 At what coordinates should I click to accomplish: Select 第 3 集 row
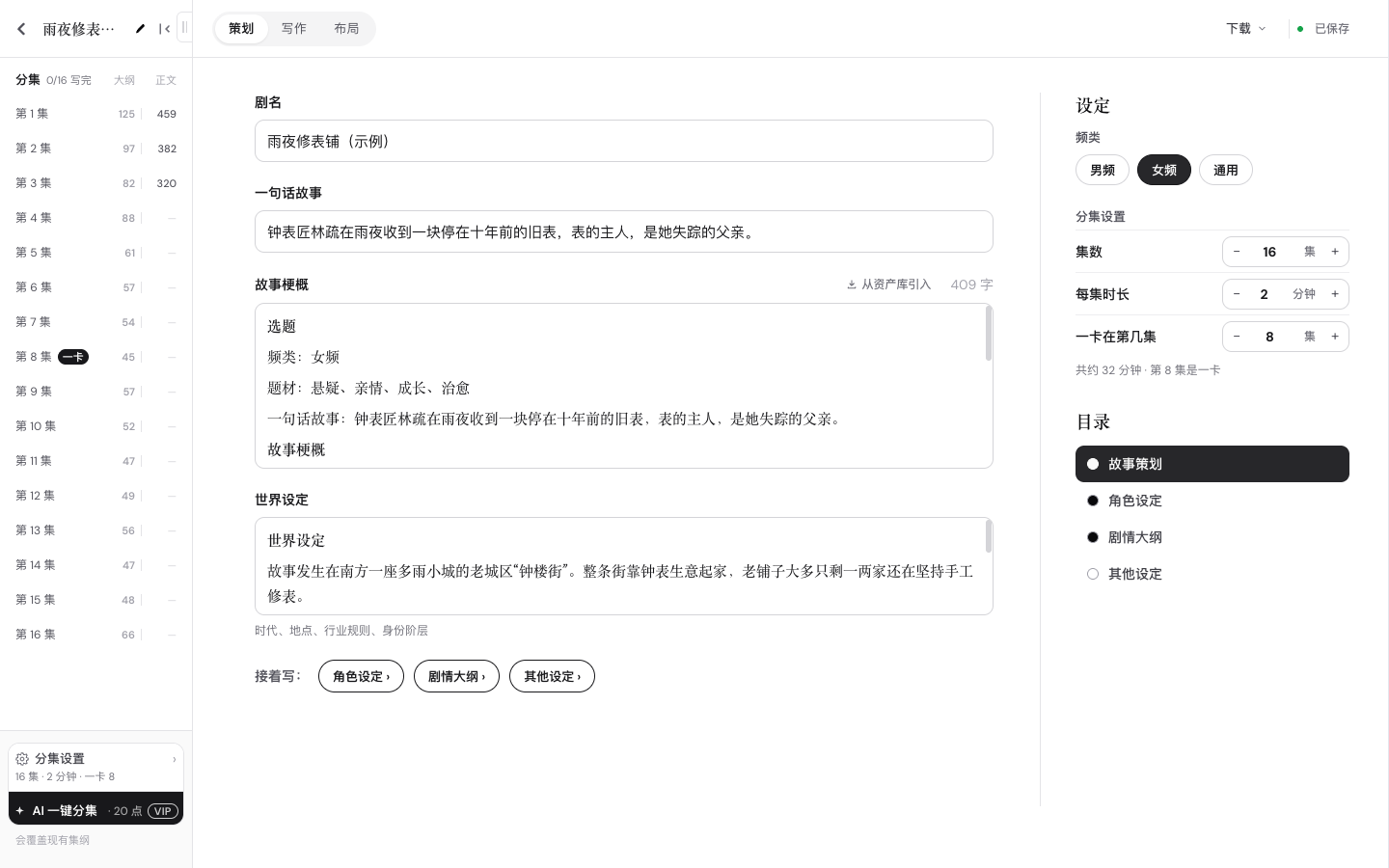pyautogui.click(x=95, y=183)
